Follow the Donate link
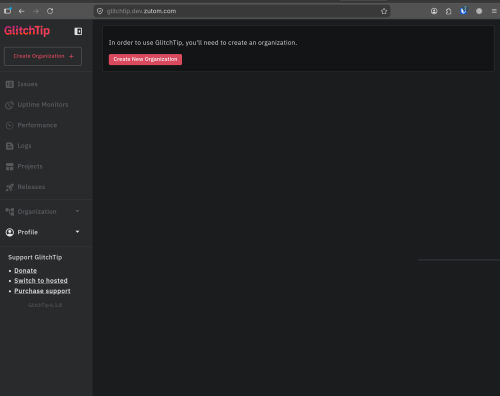Viewport: 500px width, 396px height. point(26,271)
